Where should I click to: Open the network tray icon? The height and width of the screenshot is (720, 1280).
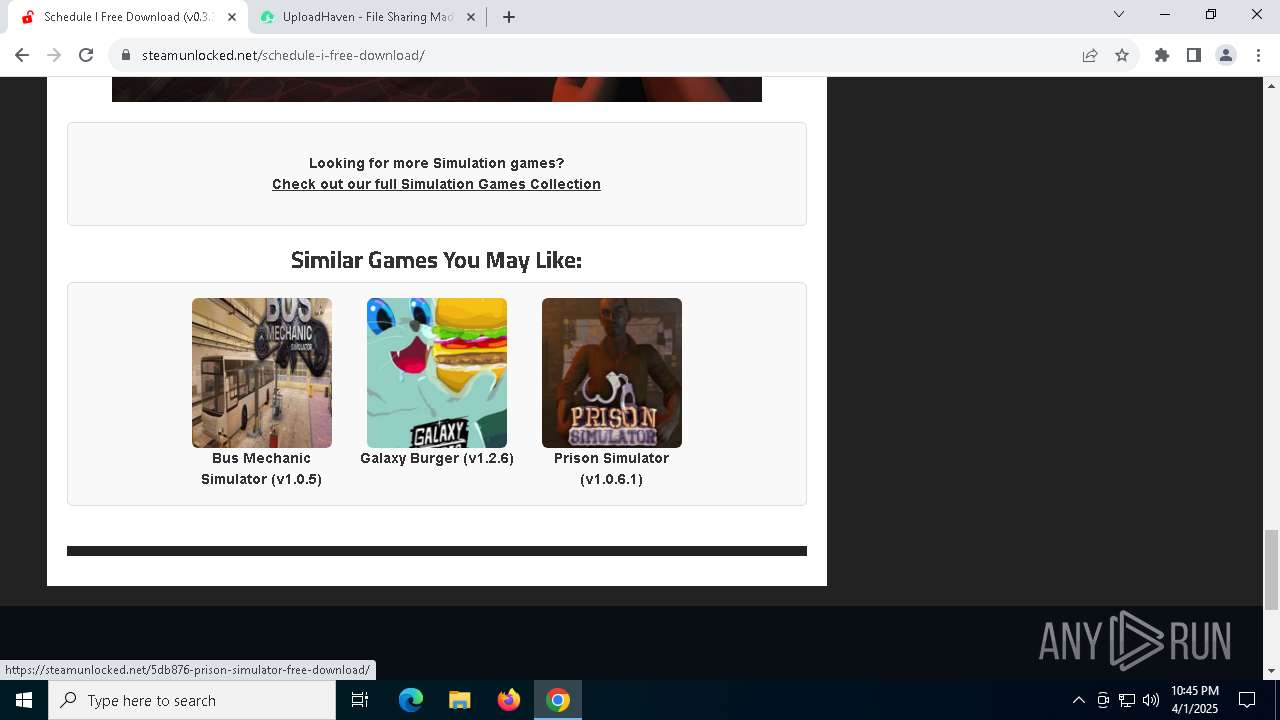(x=1127, y=700)
